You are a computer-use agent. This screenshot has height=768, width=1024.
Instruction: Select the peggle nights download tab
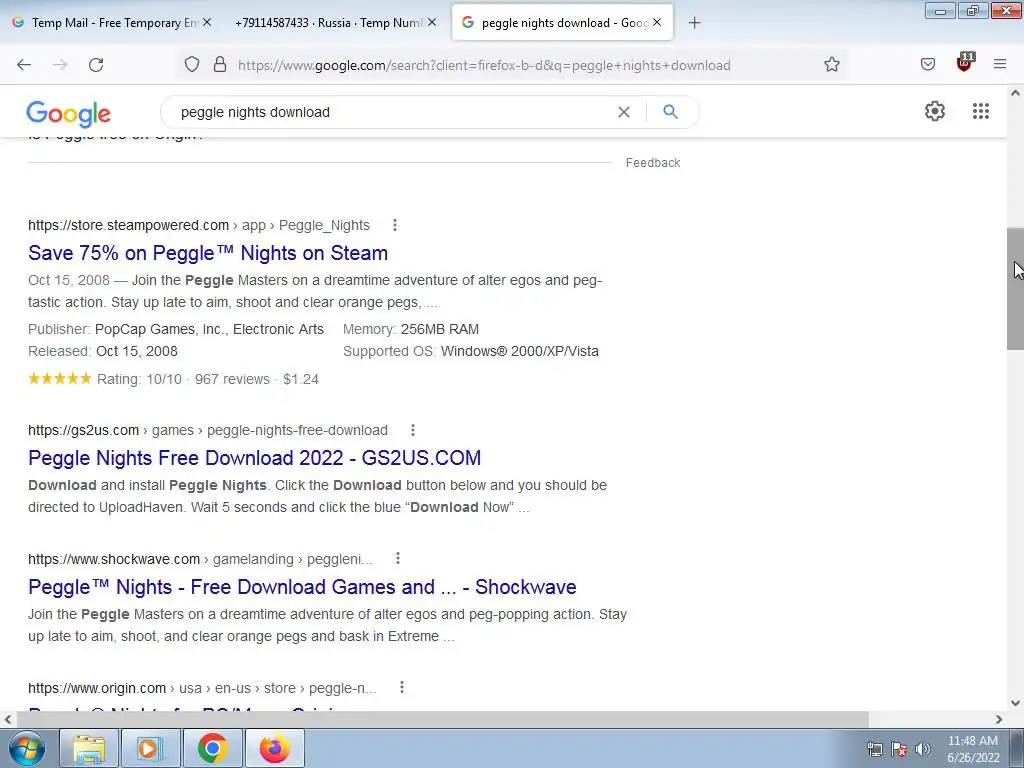point(562,23)
